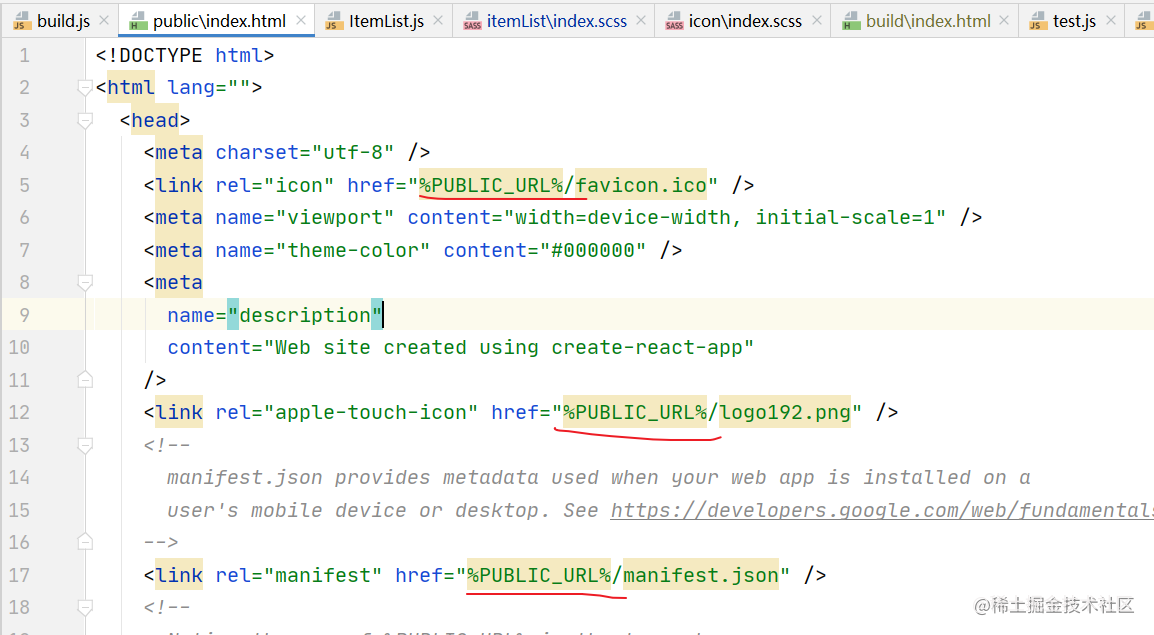Screen dimensions: 1154x635
Task: Click line number 5 in the gutter
Action: click(24, 185)
